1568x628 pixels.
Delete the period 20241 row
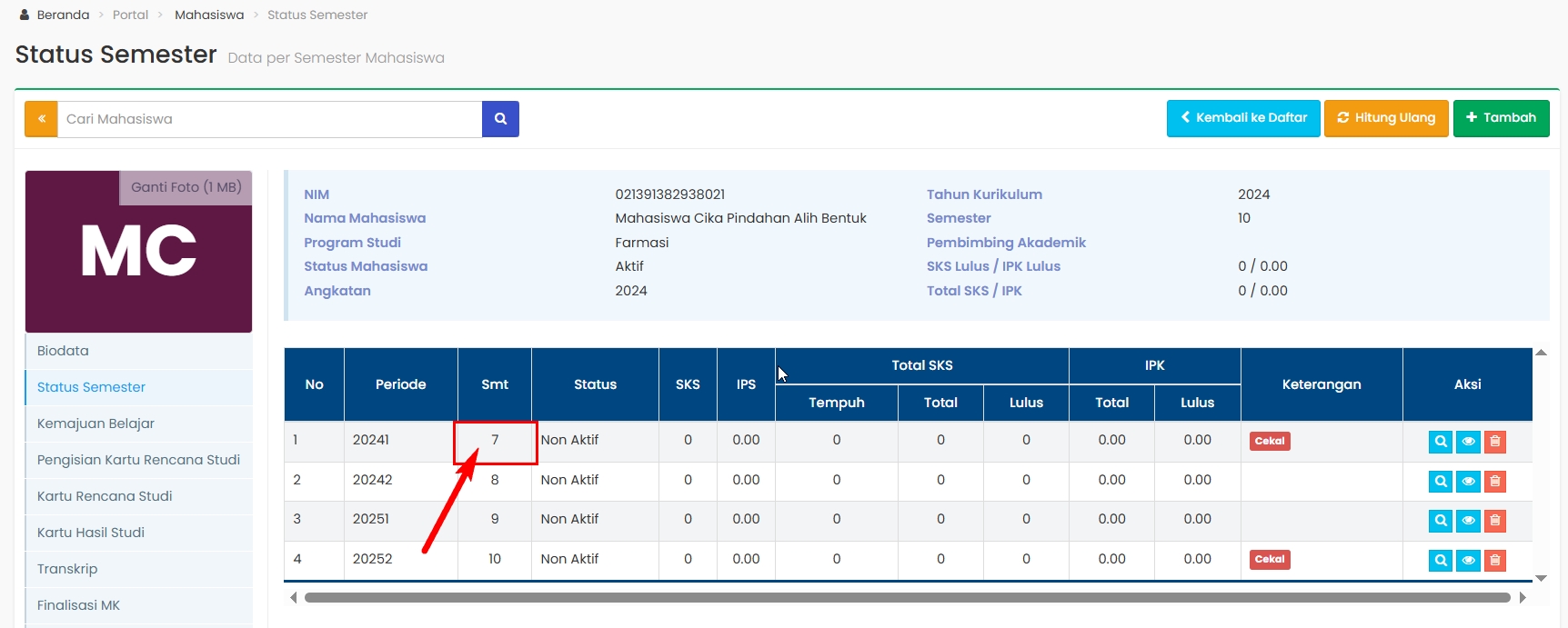(x=1494, y=442)
